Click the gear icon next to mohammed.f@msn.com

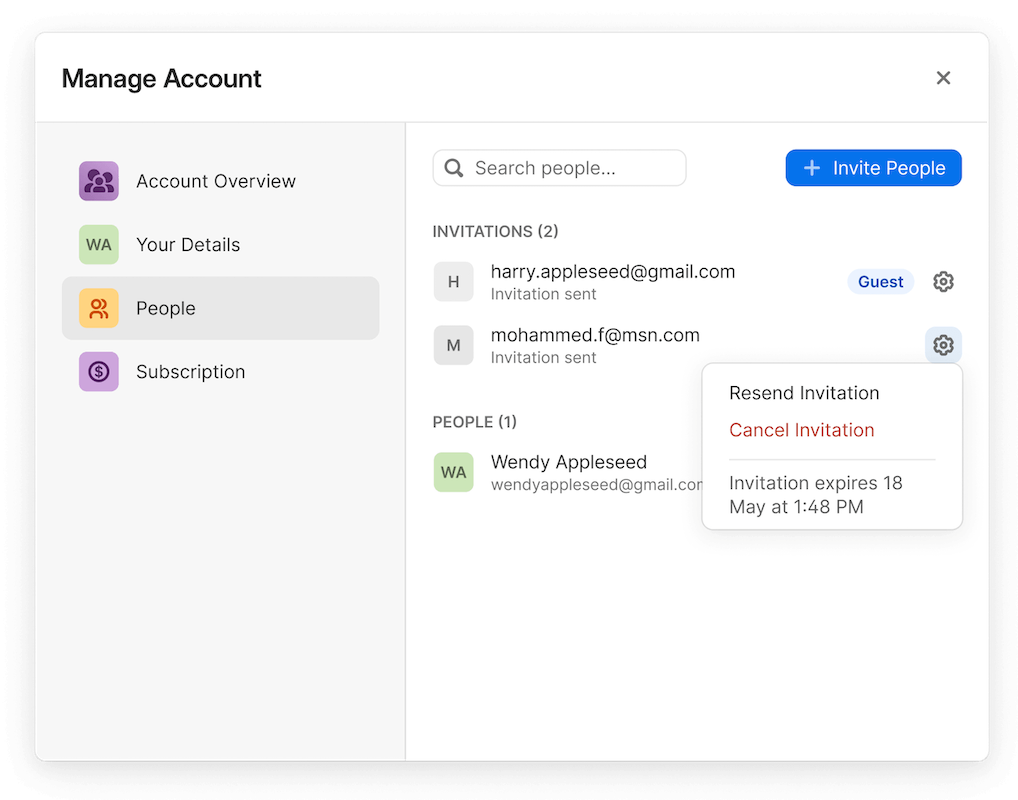943,344
